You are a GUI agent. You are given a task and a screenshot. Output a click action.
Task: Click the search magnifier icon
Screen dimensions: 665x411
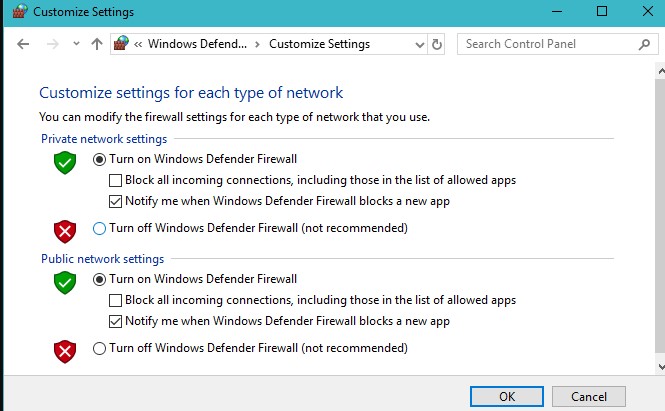coord(644,44)
